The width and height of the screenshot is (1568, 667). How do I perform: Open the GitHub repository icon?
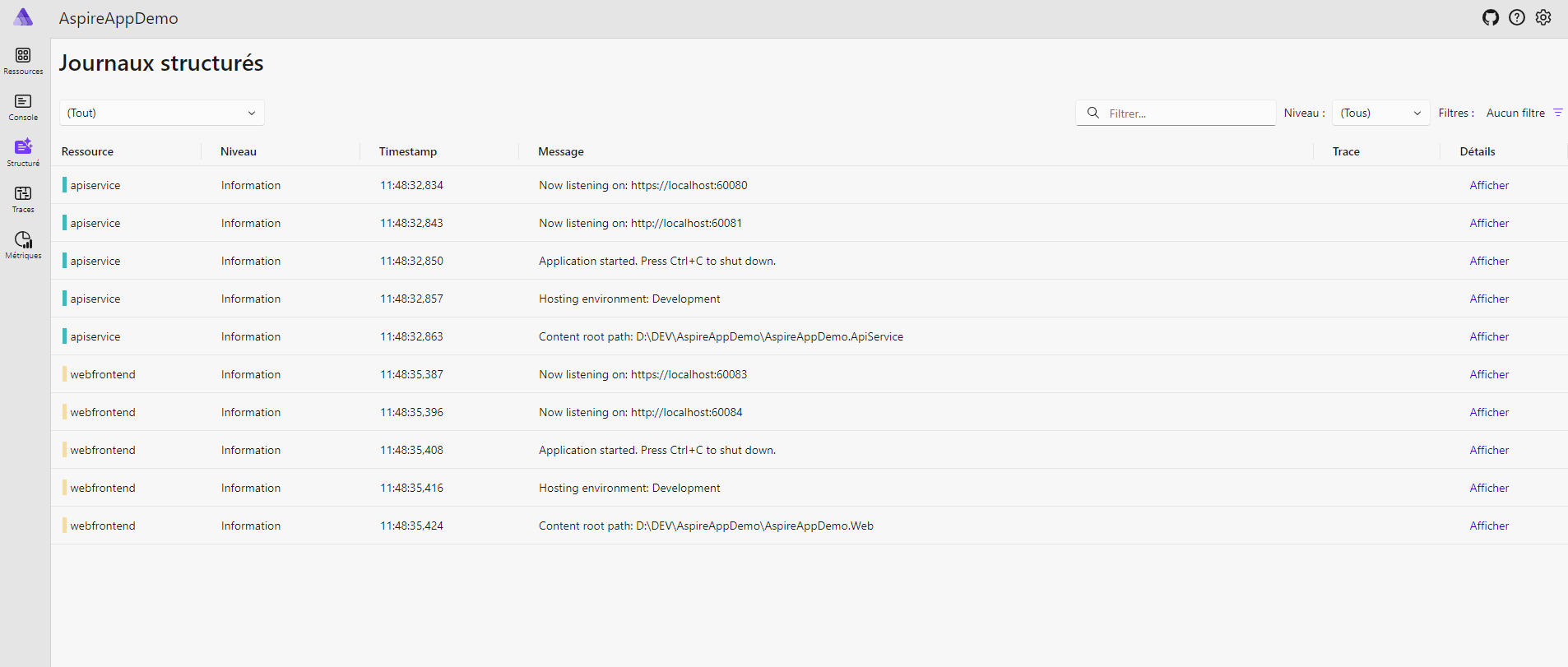coord(1491,17)
